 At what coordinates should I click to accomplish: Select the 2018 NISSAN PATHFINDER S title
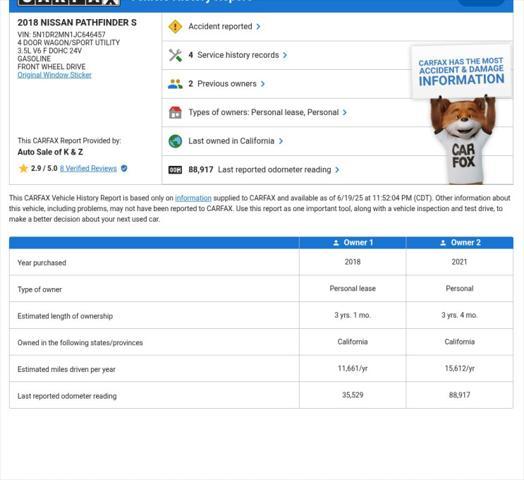(x=77, y=23)
